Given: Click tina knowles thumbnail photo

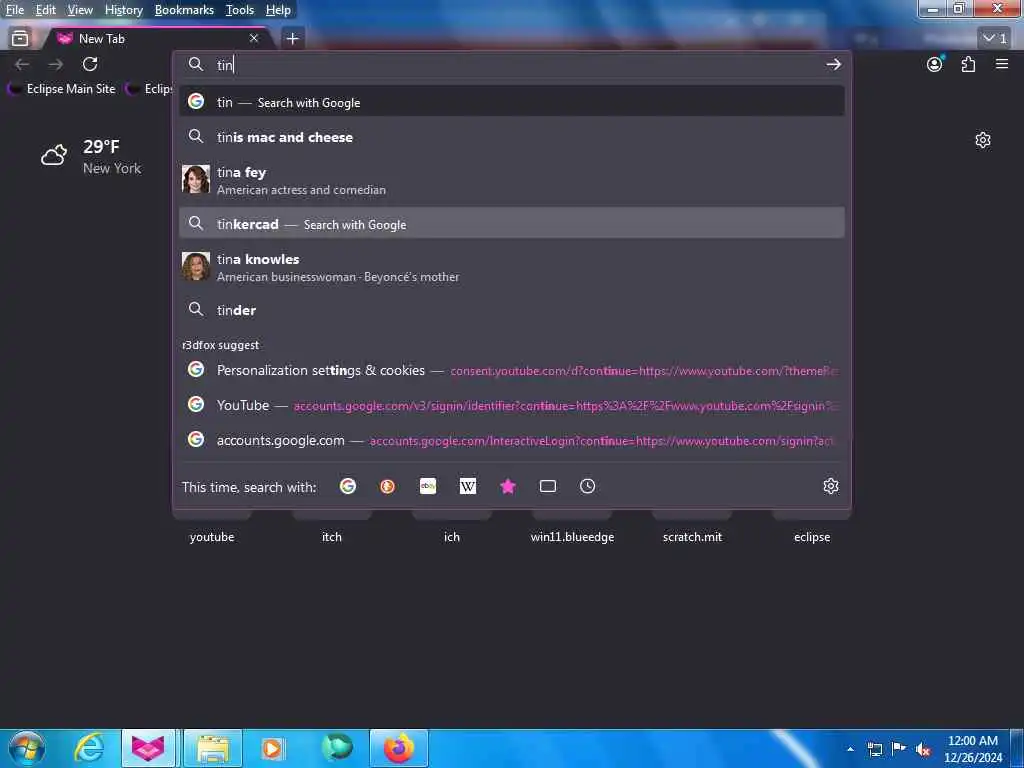Looking at the screenshot, I should point(196,266).
